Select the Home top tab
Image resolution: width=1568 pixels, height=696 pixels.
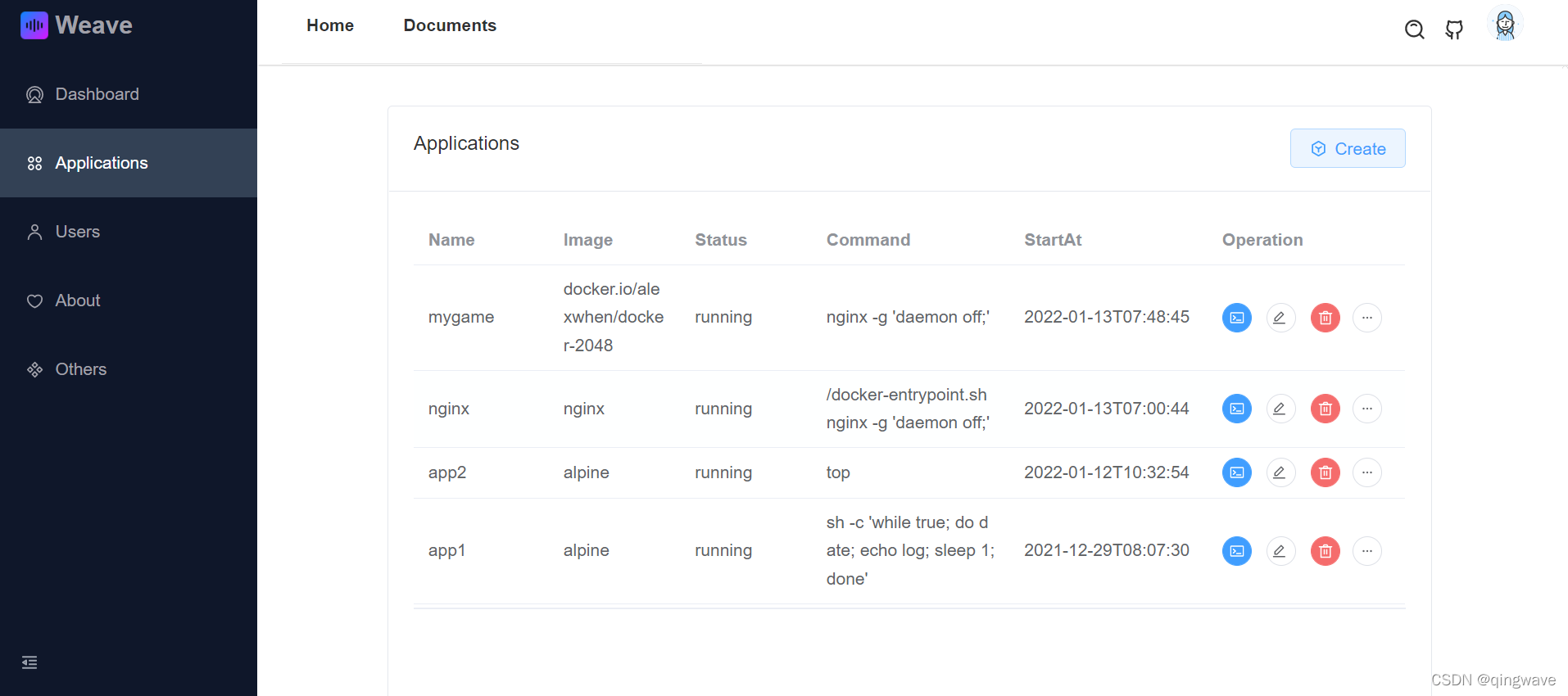[x=330, y=25]
